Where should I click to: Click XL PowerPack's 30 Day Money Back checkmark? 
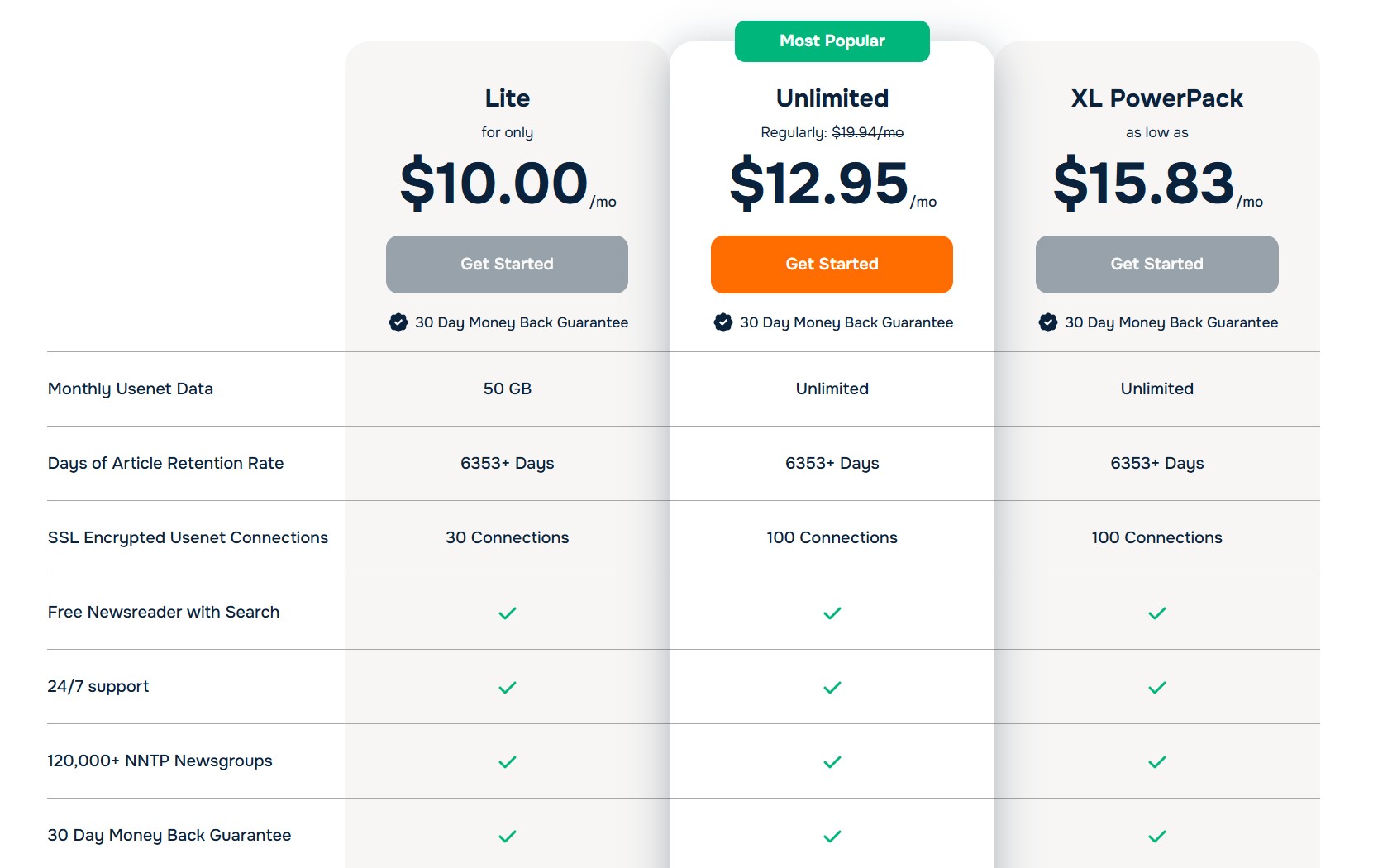pos(1157,836)
